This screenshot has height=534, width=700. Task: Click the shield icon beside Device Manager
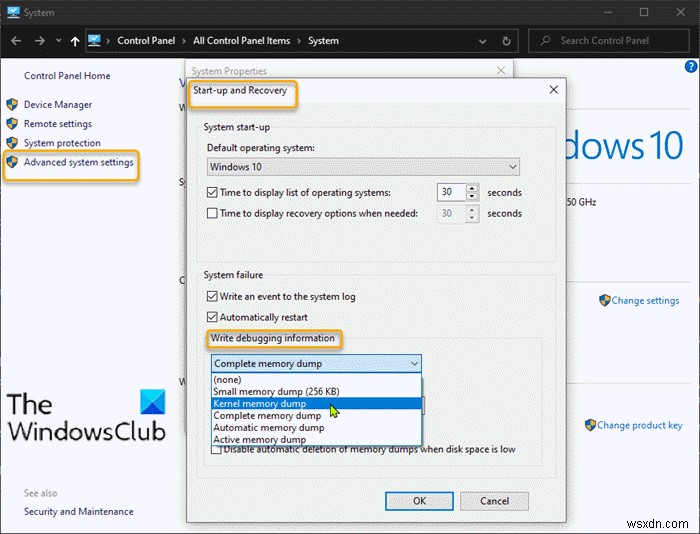pyautogui.click(x=12, y=104)
